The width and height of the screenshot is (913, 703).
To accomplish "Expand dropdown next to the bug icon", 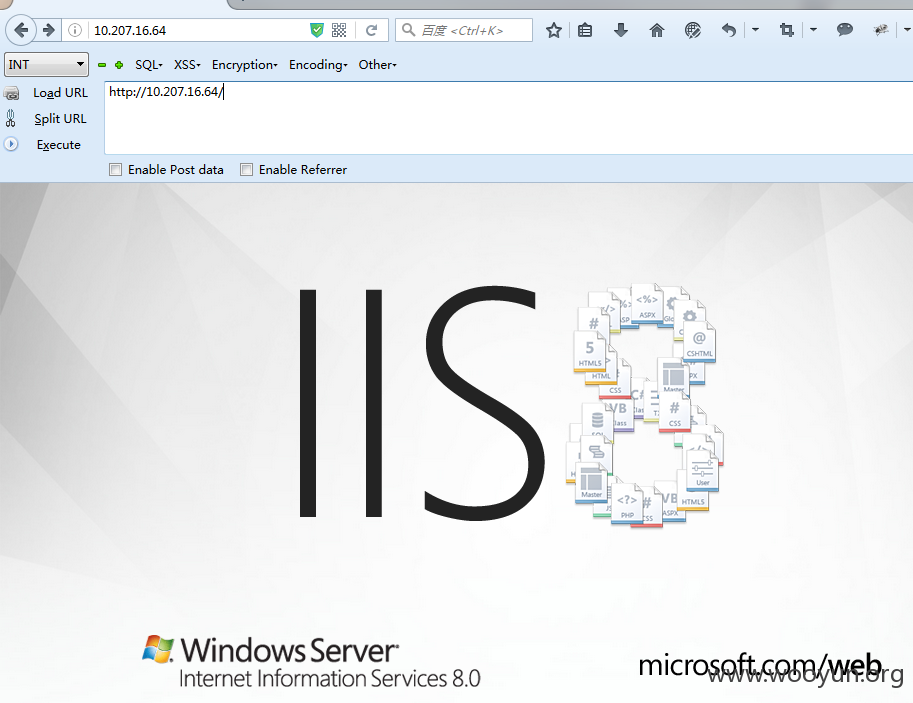I will click(907, 30).
